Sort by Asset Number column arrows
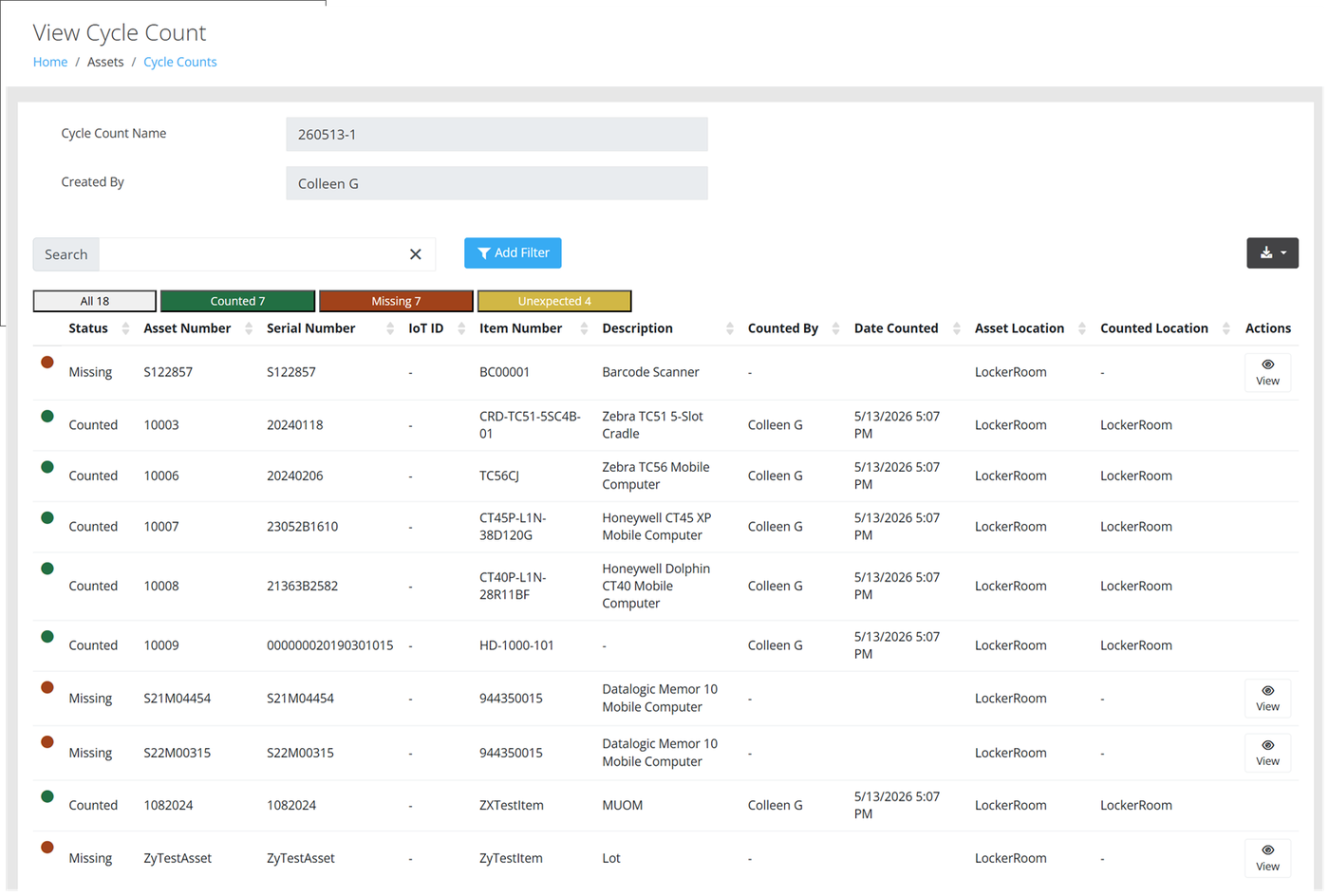 249,328
